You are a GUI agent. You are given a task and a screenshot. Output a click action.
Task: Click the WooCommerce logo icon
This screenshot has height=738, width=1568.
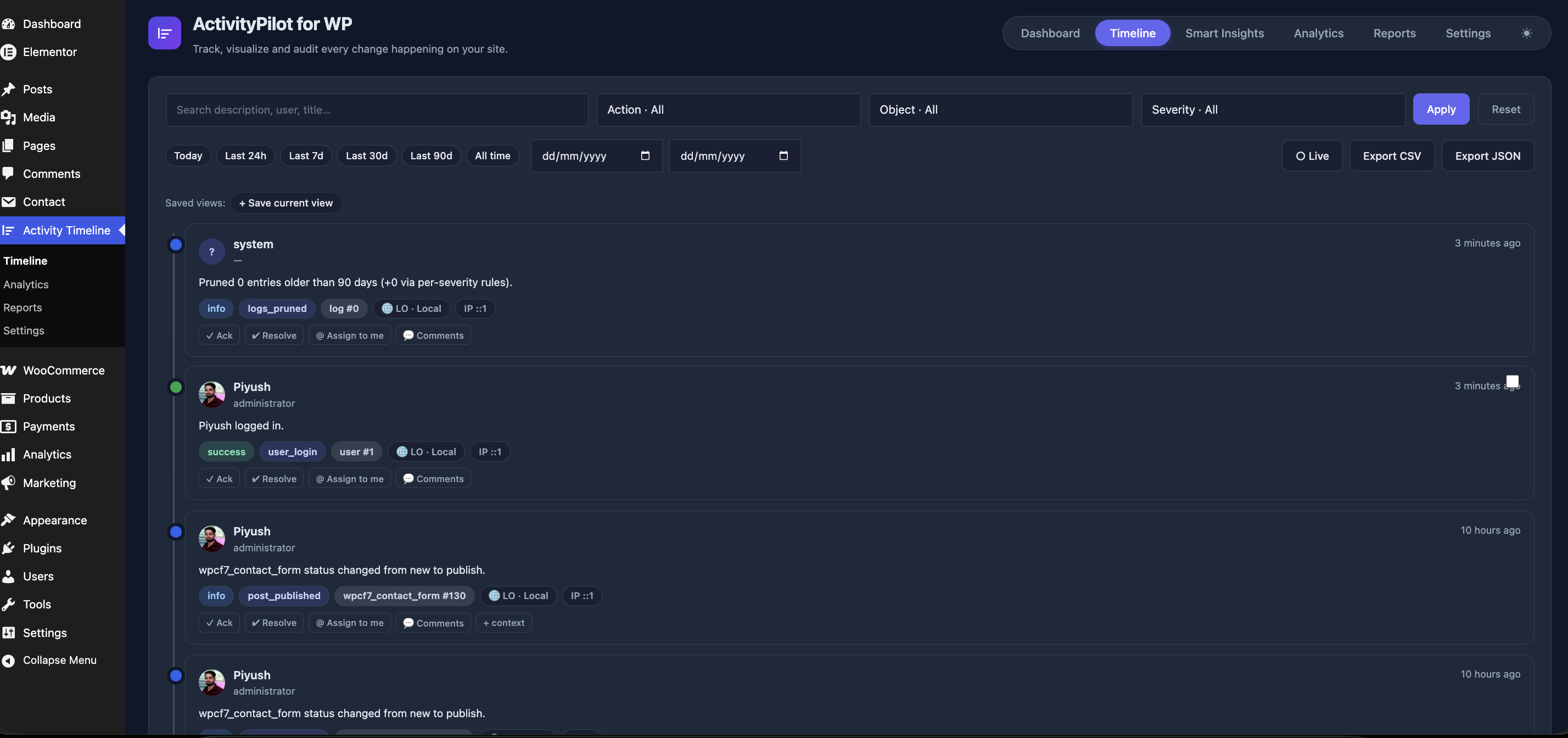tap(8, 370)
